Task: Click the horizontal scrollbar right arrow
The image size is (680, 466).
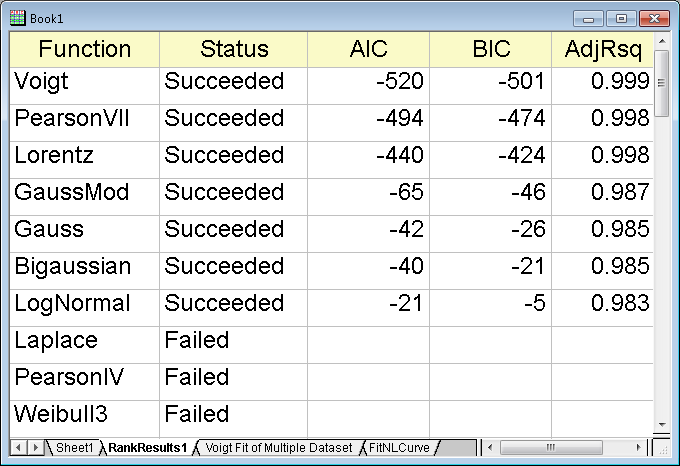Action: click(638, 447)
